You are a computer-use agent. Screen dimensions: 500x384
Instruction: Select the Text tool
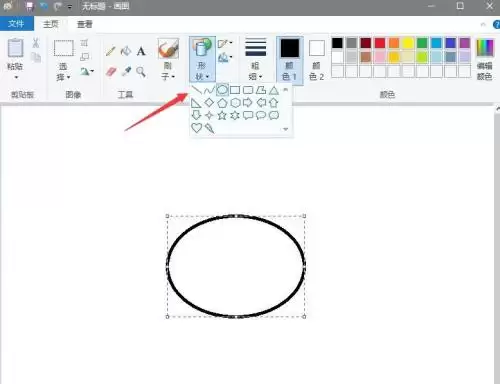pos(141,51)
